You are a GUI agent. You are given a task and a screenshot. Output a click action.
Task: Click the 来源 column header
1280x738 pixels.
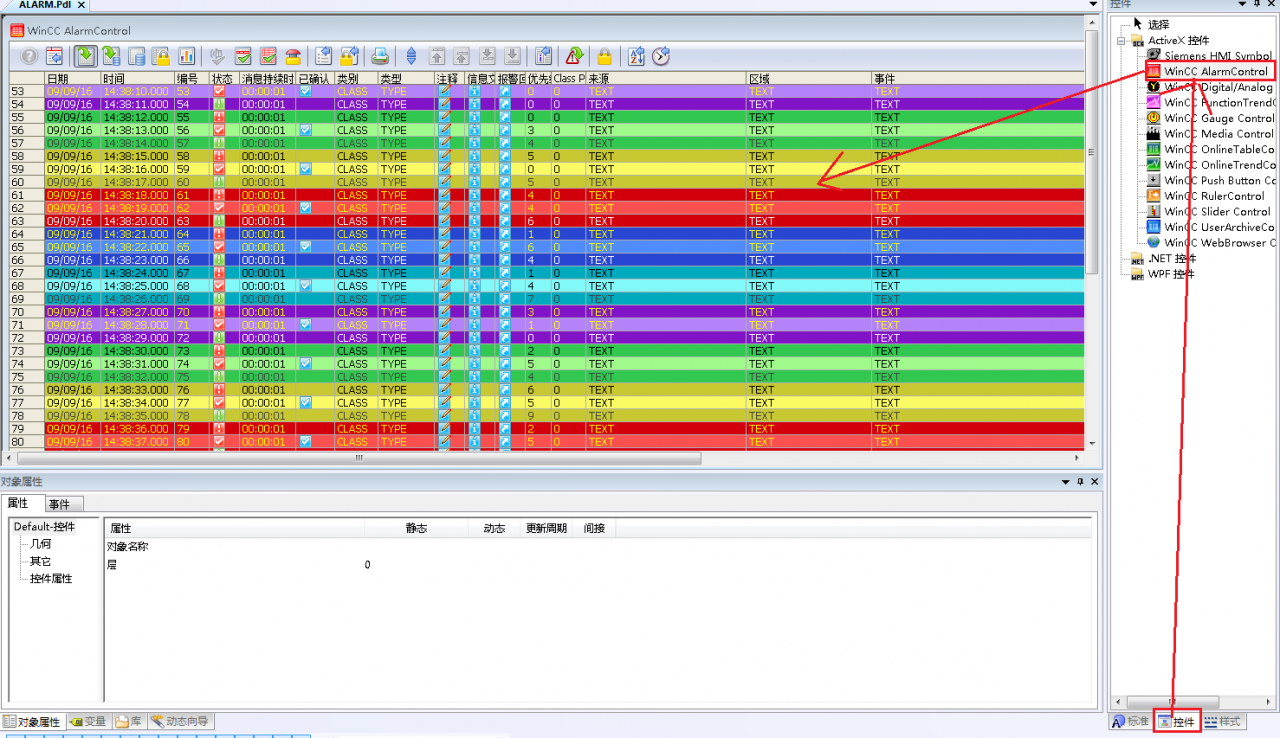(665, 78)
